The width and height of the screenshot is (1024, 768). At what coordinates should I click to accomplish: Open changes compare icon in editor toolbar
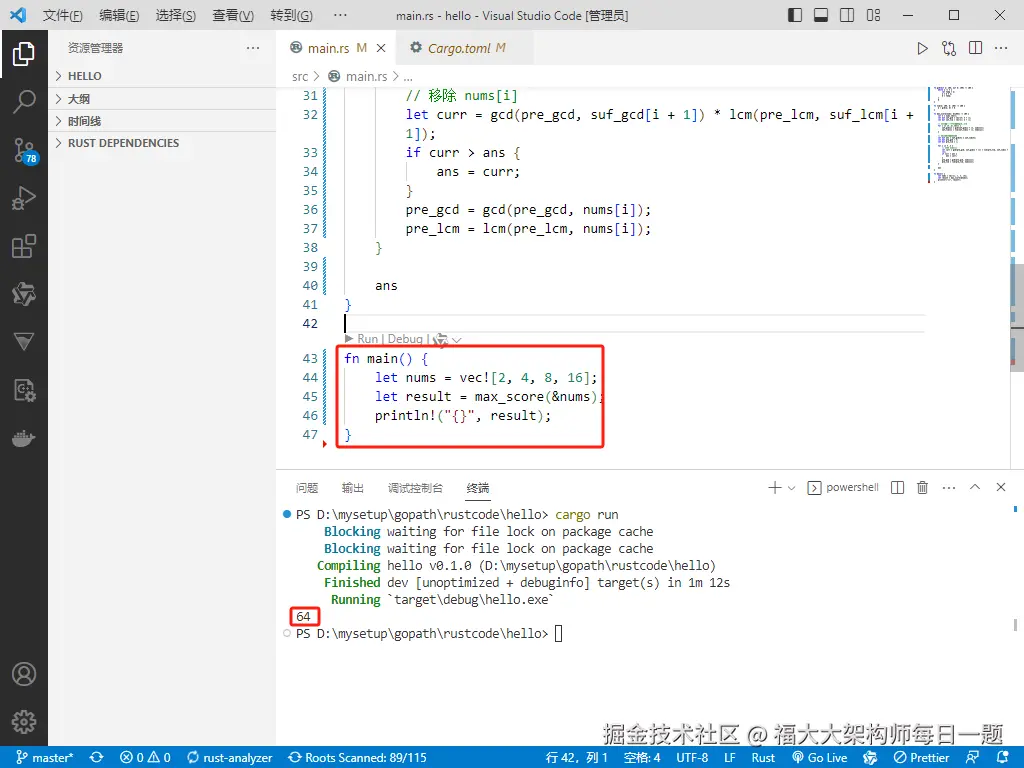tap(949, 48)
